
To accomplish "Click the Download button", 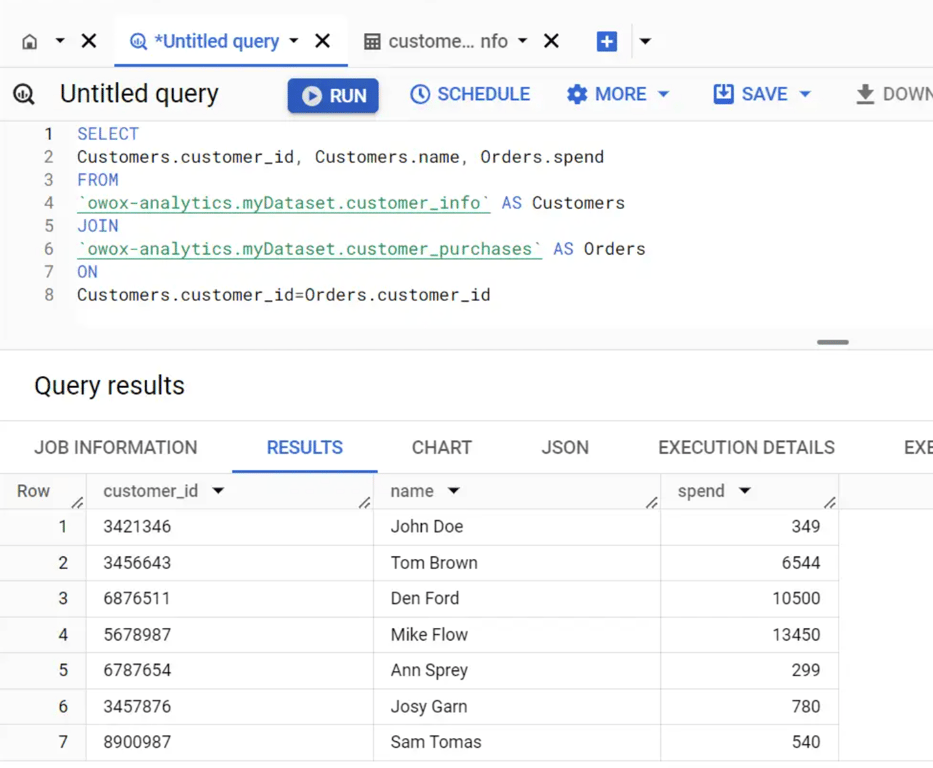I will tap(894, 94).
